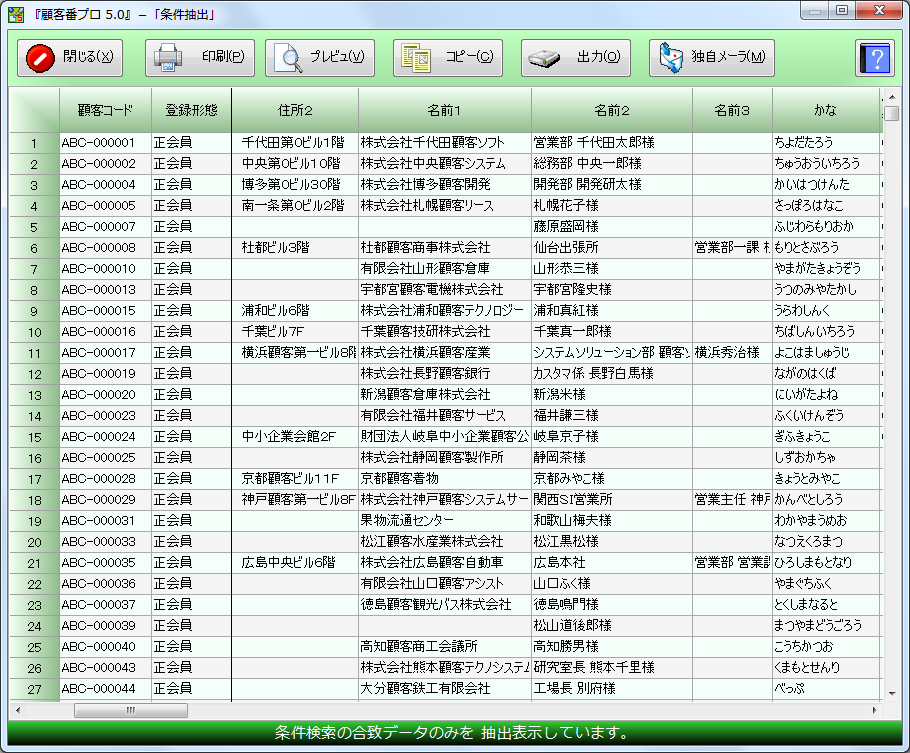Select the 登録形態 column header
Screen dimensions: 910x753
point(191,110)
